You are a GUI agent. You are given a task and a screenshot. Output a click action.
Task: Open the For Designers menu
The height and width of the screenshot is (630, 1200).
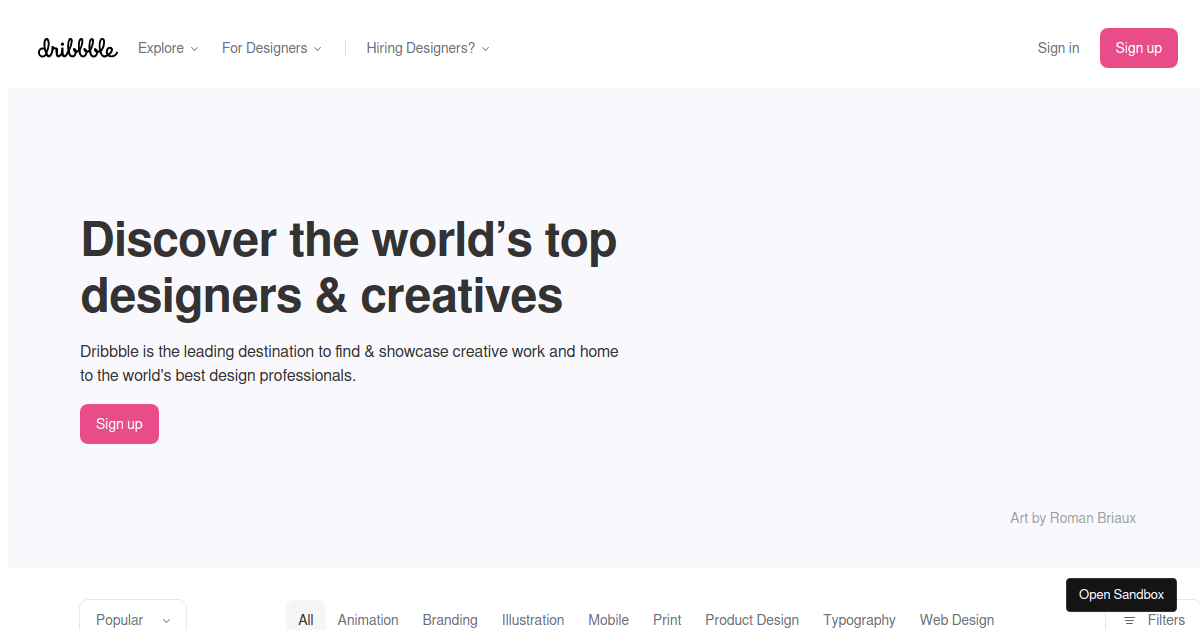click(264, 48)
